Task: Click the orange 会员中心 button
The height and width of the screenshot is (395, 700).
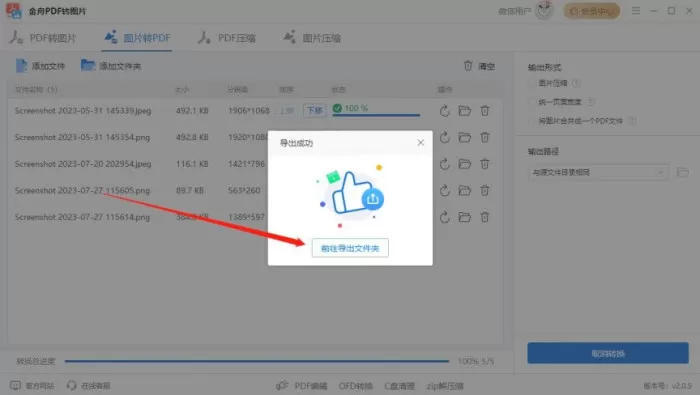Action: (x=592, y=11)
